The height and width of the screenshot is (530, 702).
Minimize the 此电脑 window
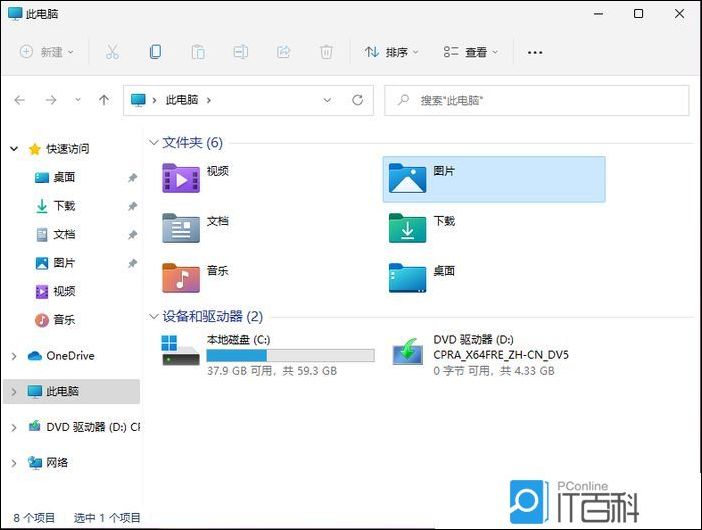coord(598,14)
